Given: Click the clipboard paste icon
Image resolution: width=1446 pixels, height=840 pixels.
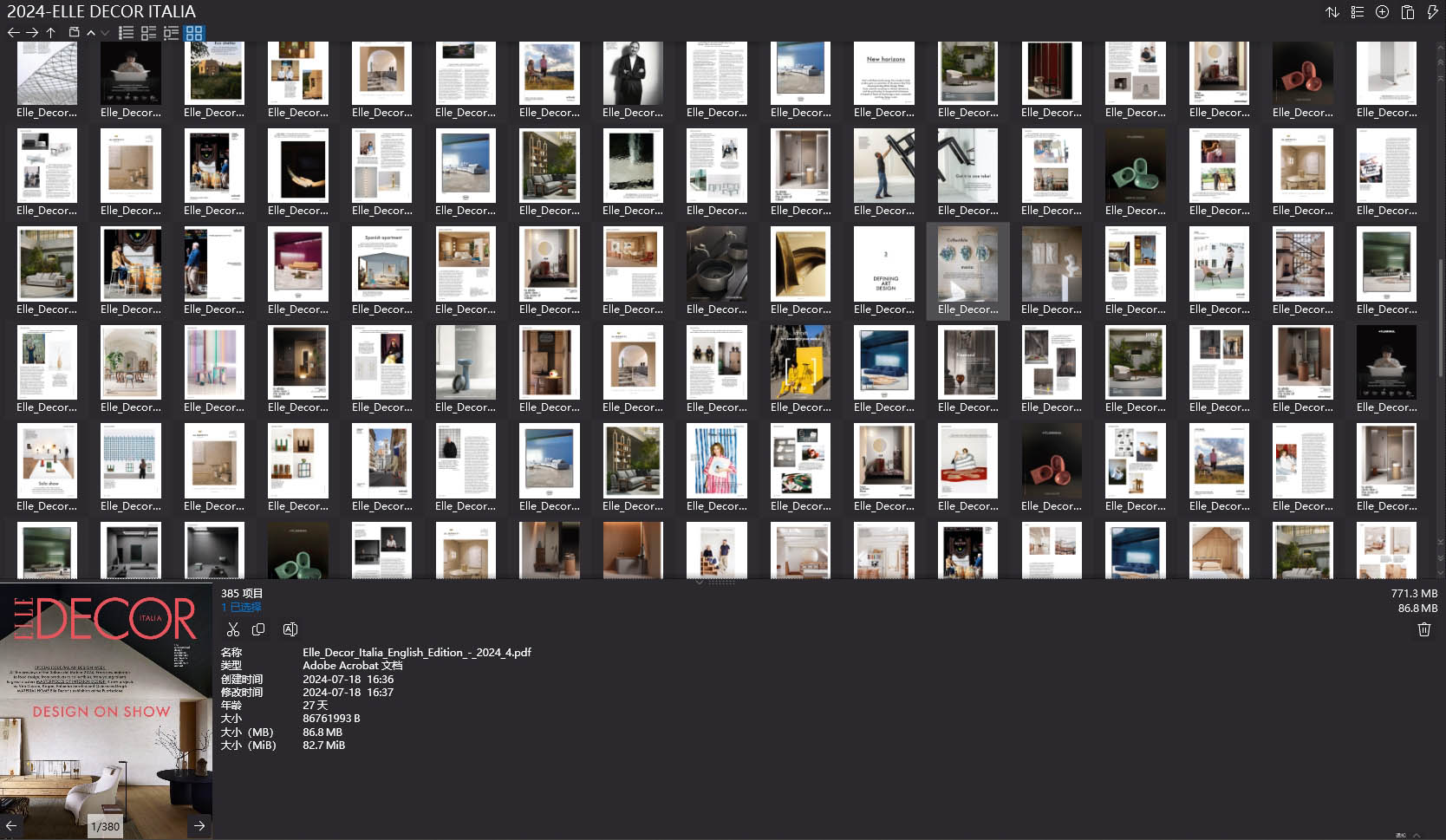Looking at the screenshot, I should point(1408,12).
